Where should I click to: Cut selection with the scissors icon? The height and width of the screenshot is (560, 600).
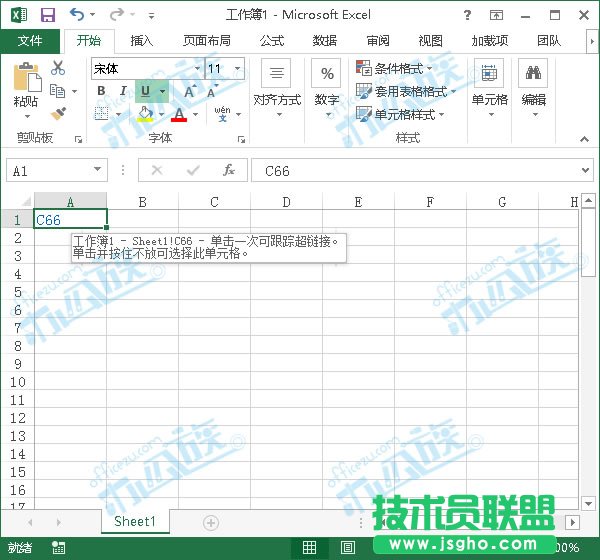pyautogui.click(x=58, y=68)
